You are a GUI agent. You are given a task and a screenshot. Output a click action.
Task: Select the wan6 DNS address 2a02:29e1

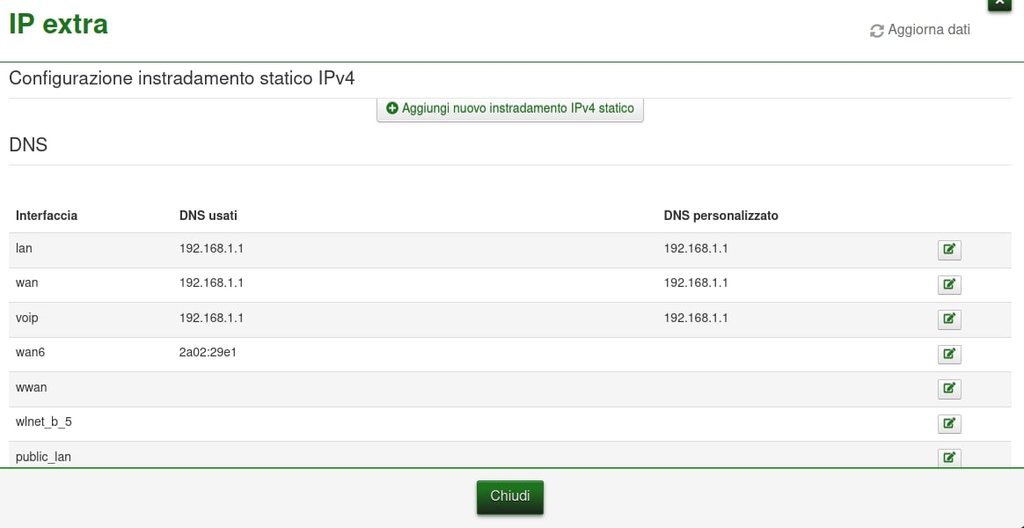point(207,352)
